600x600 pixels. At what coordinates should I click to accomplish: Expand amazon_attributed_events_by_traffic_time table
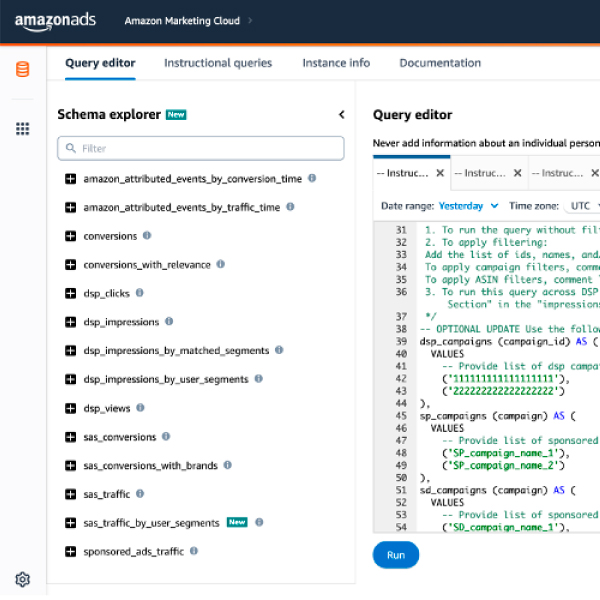(70, 207)
